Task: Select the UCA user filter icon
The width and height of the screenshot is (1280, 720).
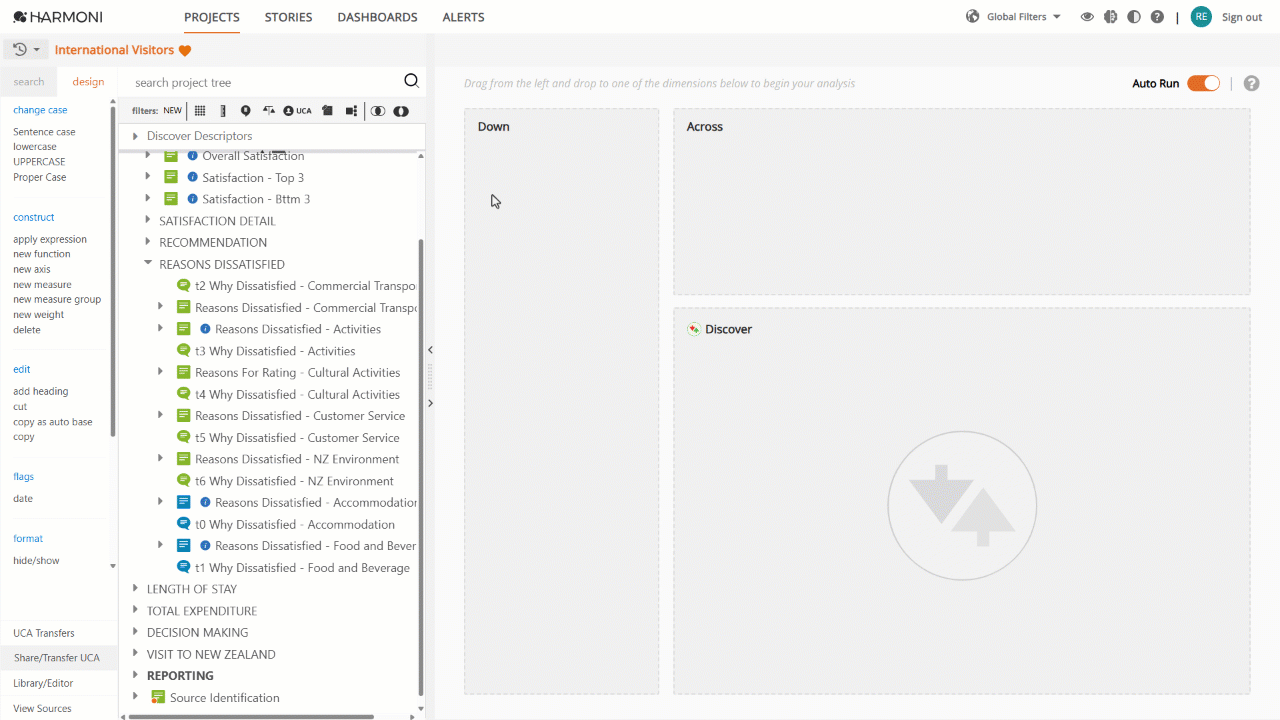Action: pyautogui.click(x=297, y=111)
